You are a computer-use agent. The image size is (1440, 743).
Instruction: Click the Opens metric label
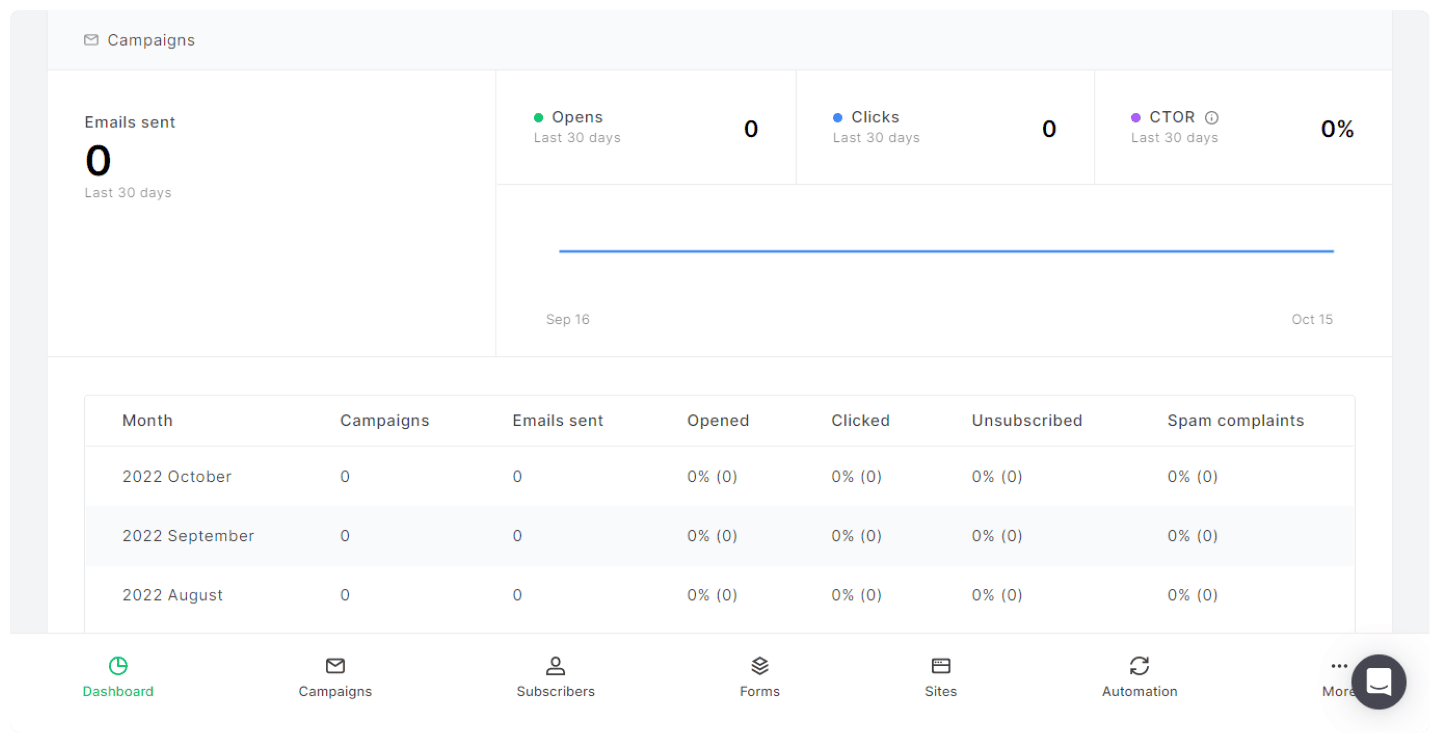(x=577, y=117)
